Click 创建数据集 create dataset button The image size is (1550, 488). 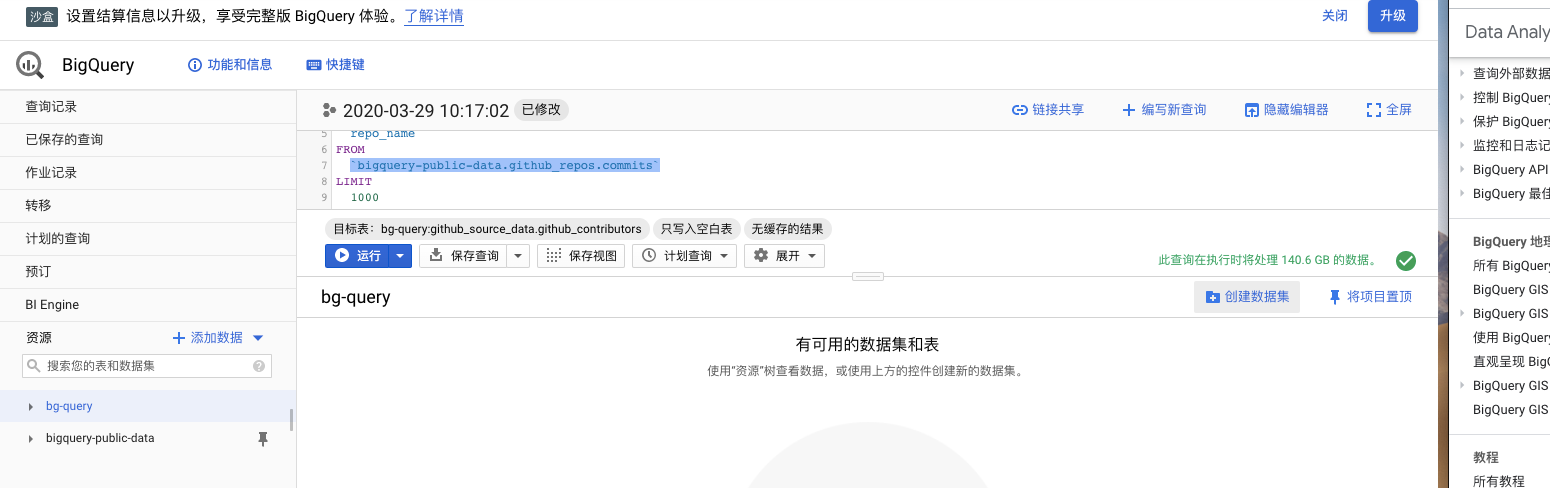coord(1247,297)
